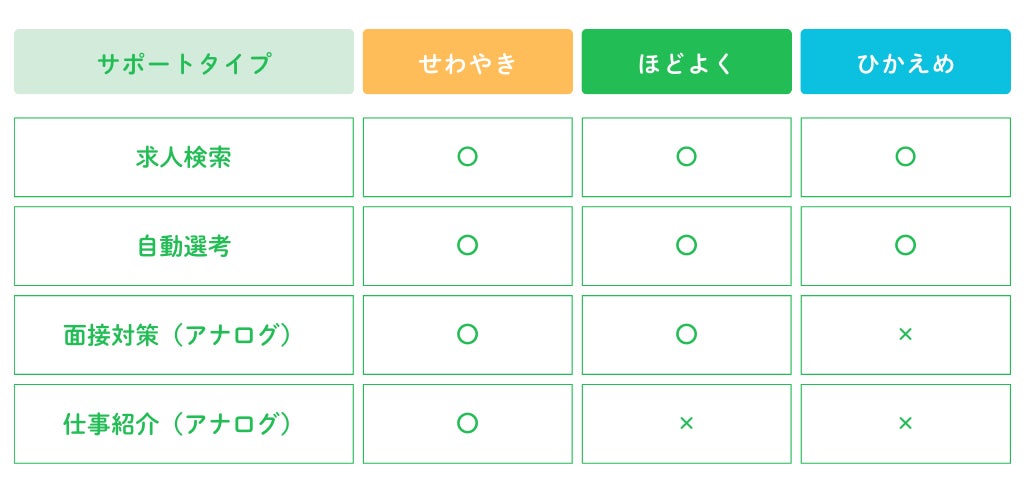Image resolution: width=1024 pixels, height=500 pixels.
Task: Select the orange せわやき header
Action: [x=467, y=62]
